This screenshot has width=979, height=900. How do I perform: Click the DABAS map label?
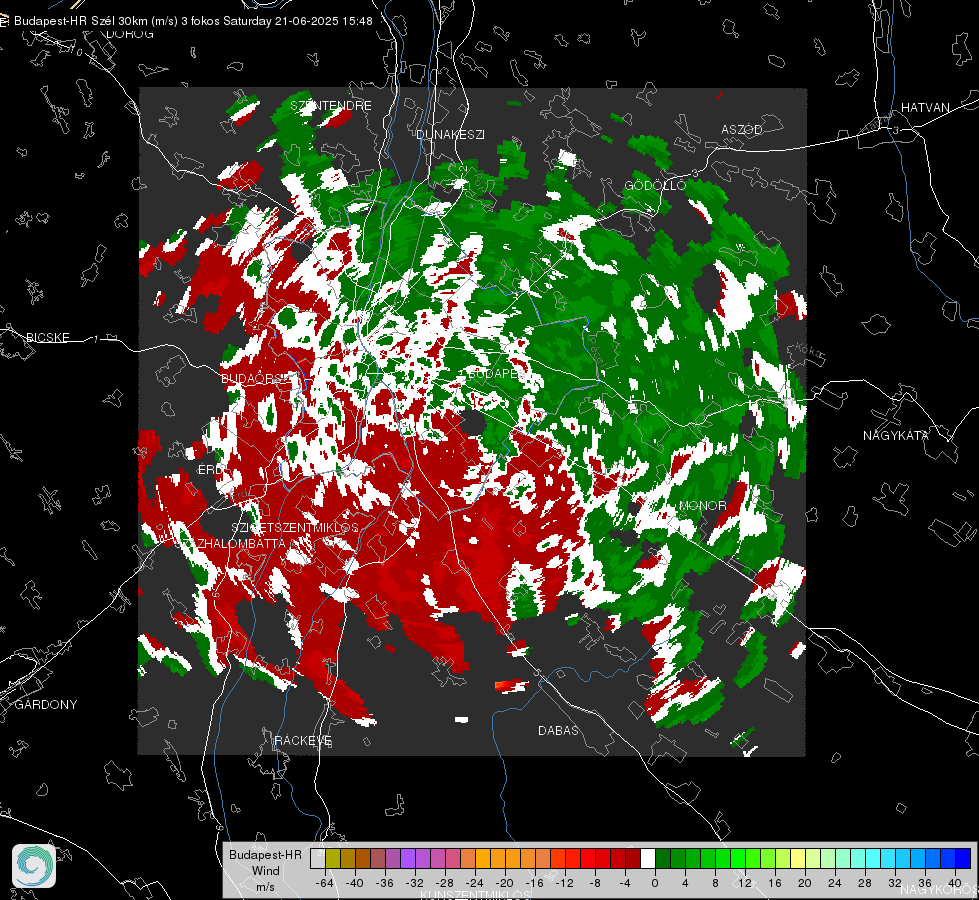click(x=558, y=730)
